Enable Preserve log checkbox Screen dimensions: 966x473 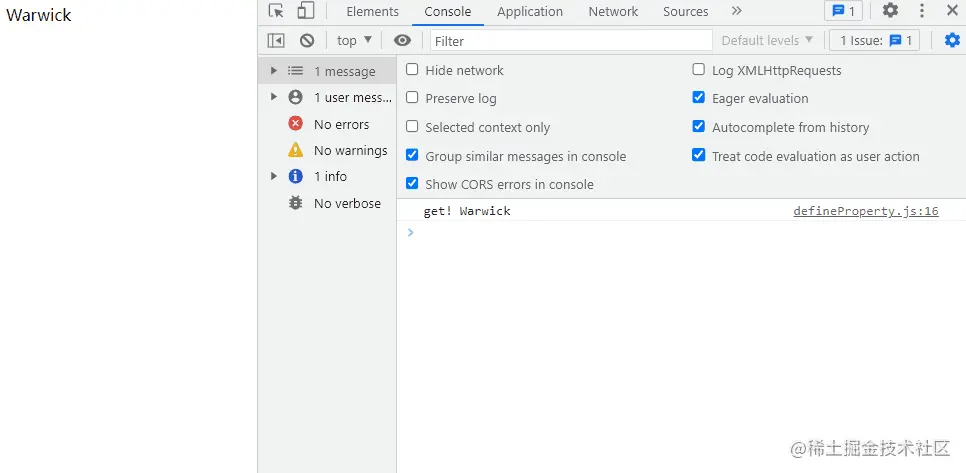412,98
